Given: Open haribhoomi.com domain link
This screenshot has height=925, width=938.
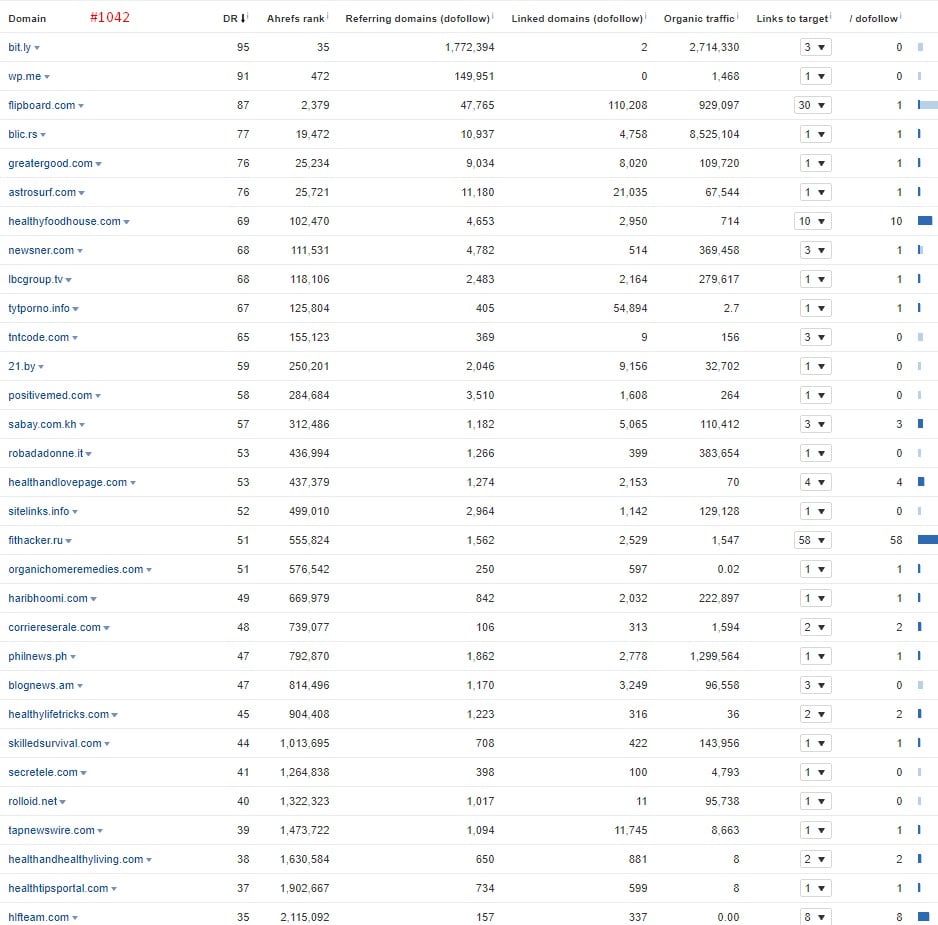Looking at the screenshot, I should 48,598.
